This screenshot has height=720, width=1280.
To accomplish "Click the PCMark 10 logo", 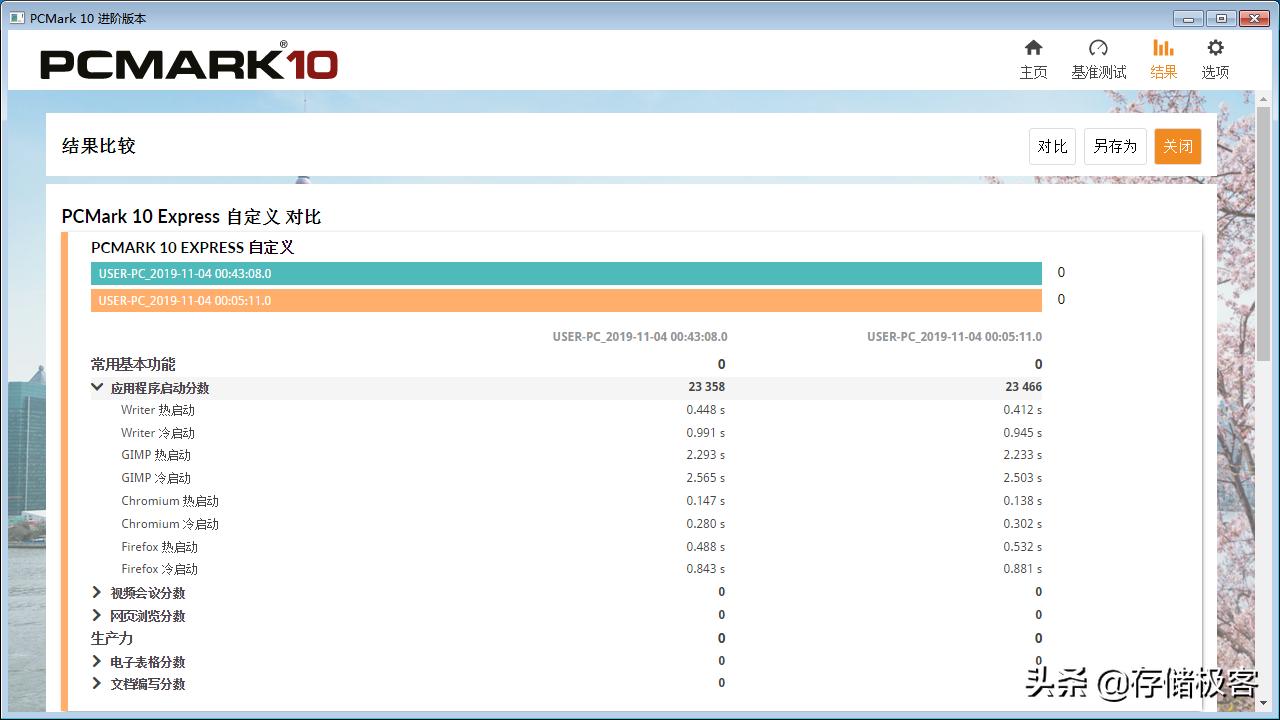I will pyautogui.click(x=189, y=63).
